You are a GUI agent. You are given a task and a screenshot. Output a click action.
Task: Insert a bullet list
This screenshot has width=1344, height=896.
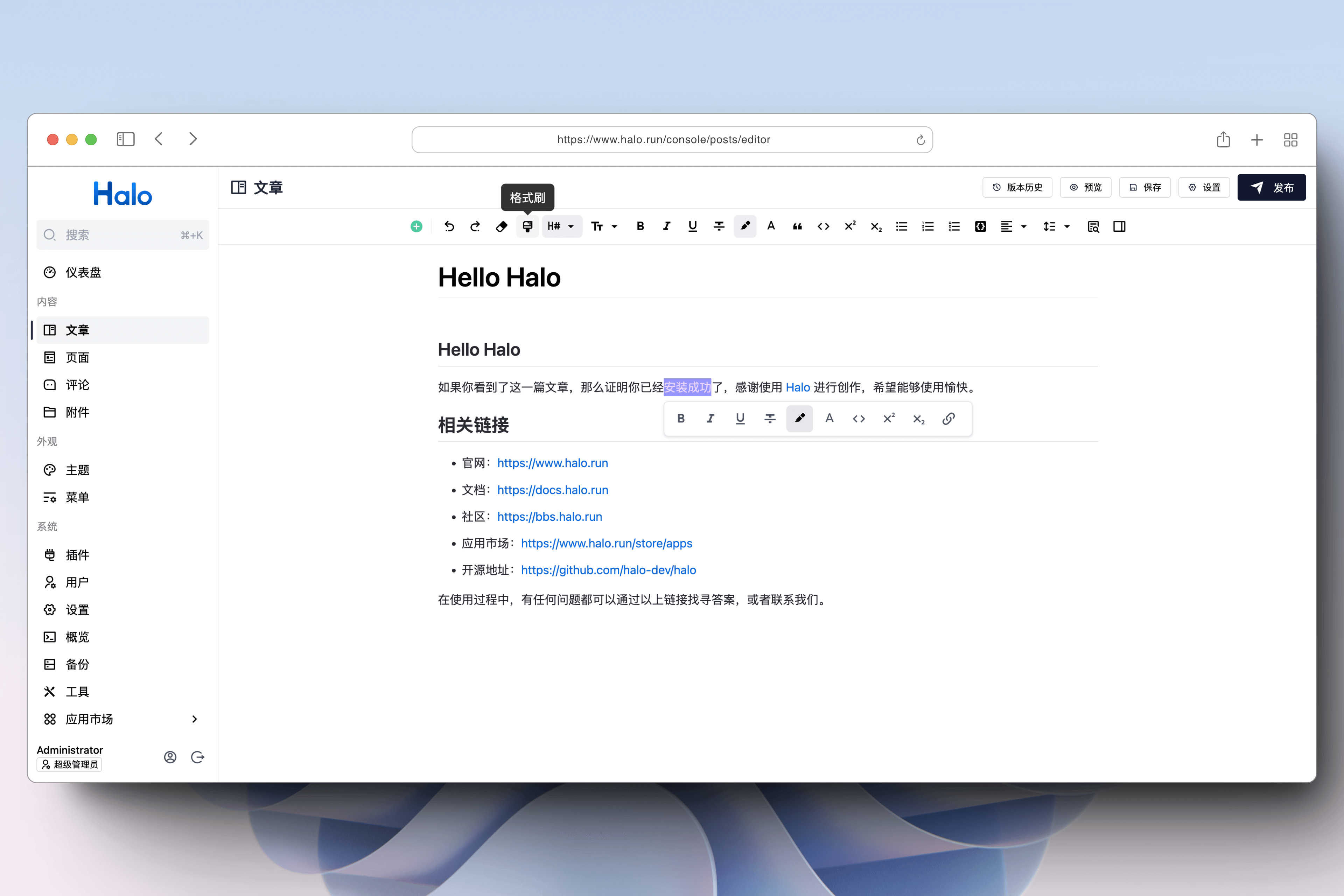(902, 226)
